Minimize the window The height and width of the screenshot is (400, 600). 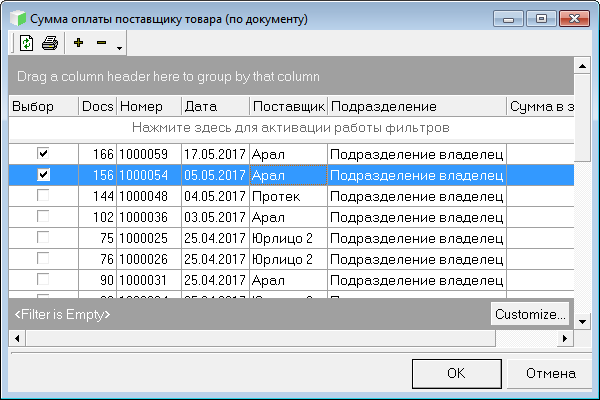508,19
